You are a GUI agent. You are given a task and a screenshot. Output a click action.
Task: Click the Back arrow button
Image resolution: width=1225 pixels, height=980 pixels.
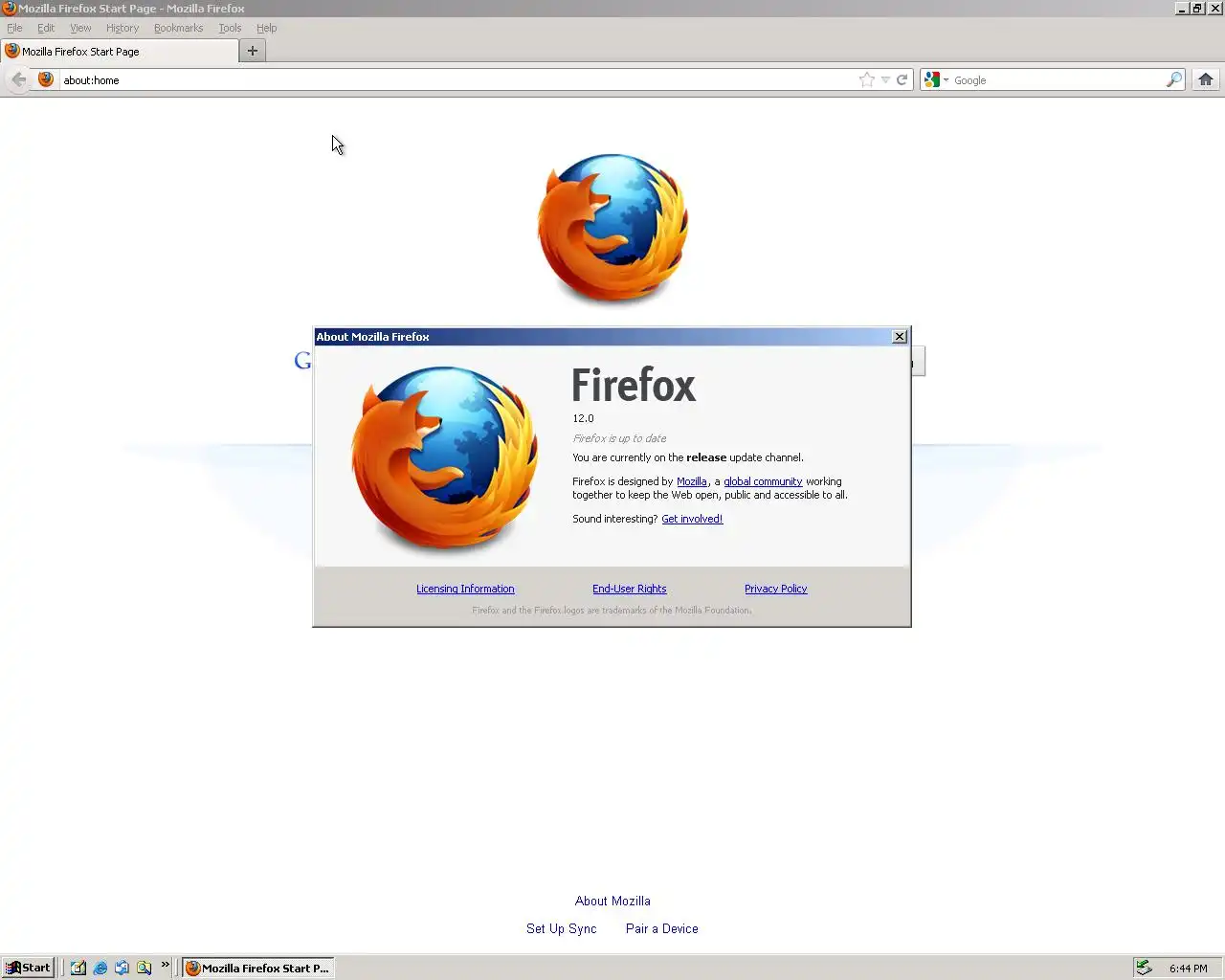click(x=18, y=79)
